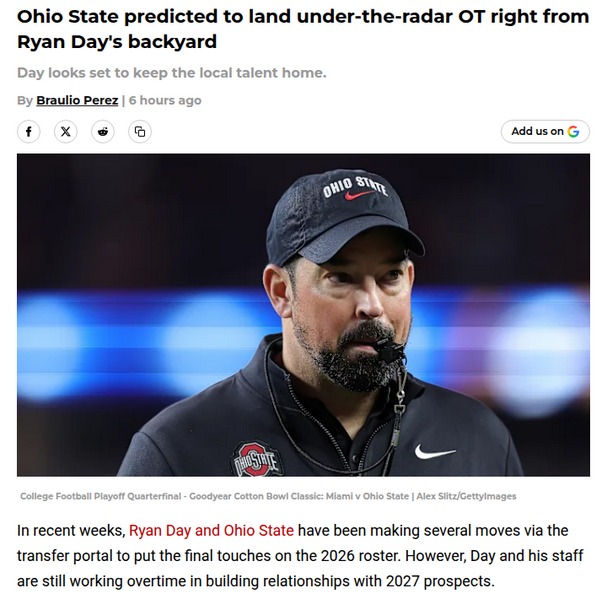
Task: Open author Braulio Perez's profile
Action: pos(77,100)
